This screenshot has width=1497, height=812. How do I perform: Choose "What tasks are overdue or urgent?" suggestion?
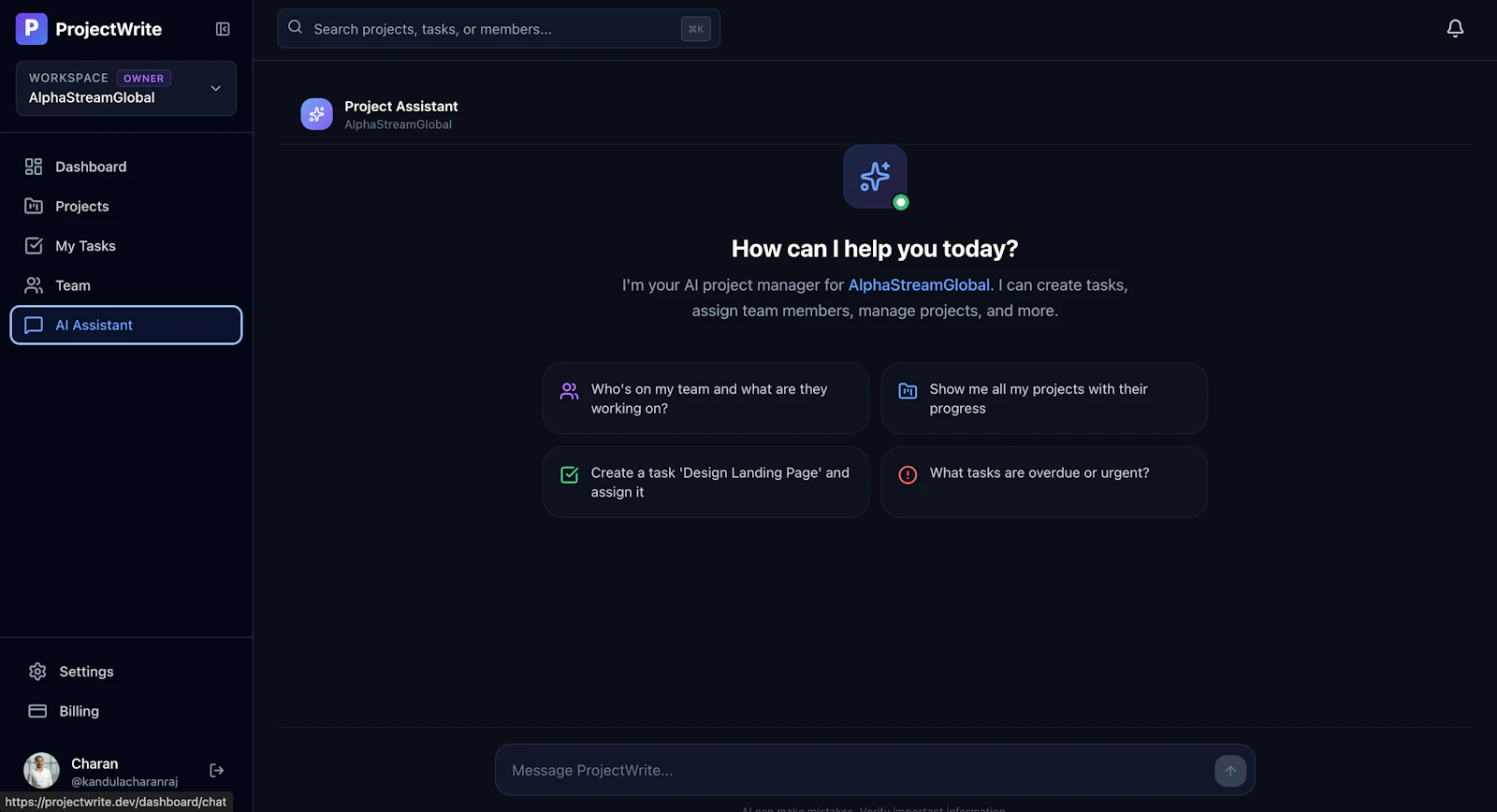pyautogui.click(x=1044, y=482)
